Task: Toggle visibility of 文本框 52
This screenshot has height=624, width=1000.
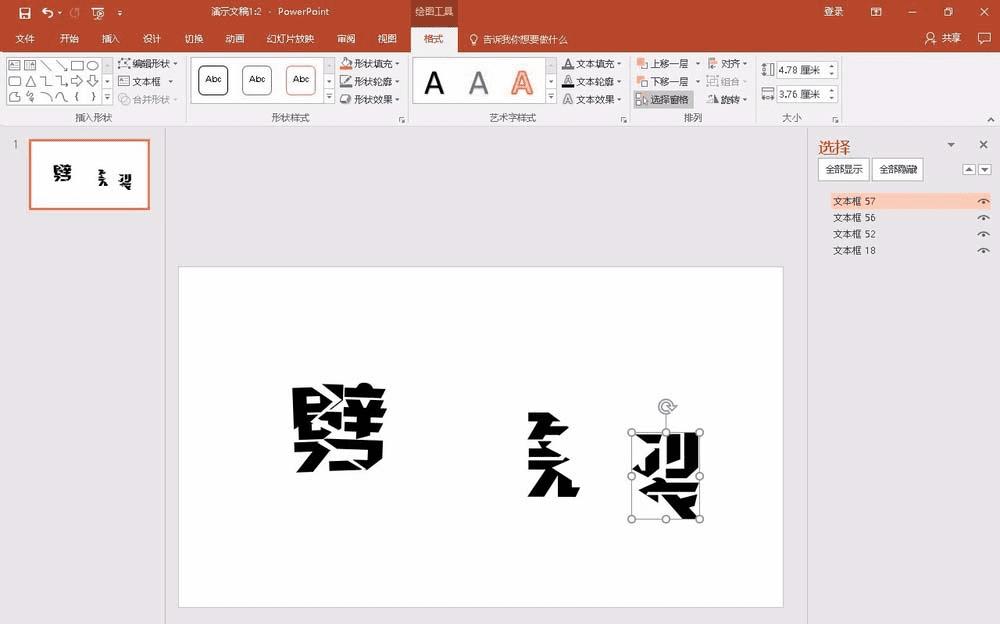Action: point(983,234)
